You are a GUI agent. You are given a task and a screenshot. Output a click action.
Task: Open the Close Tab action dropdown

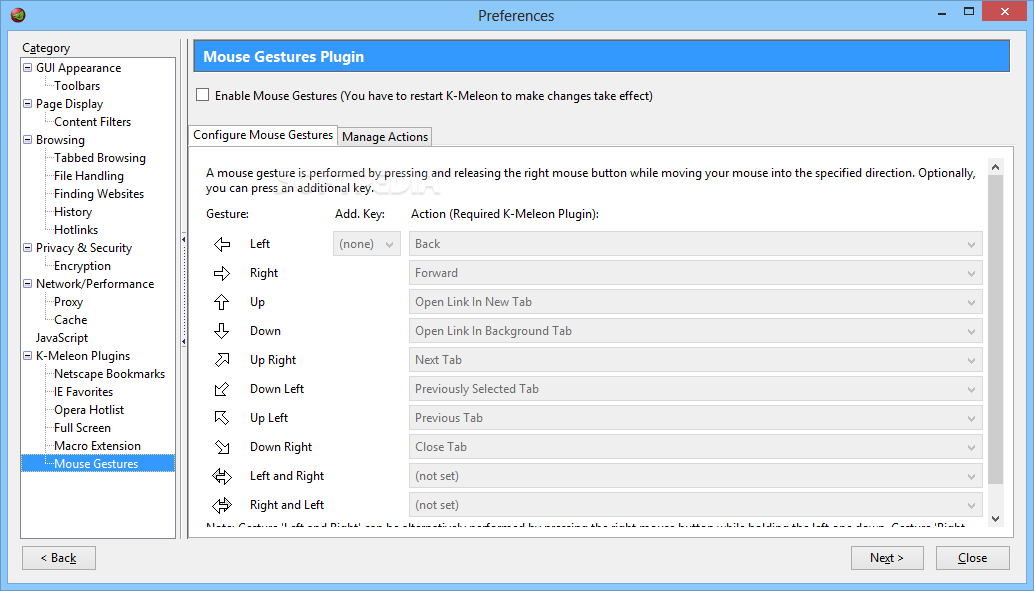[x=696, y=447]
